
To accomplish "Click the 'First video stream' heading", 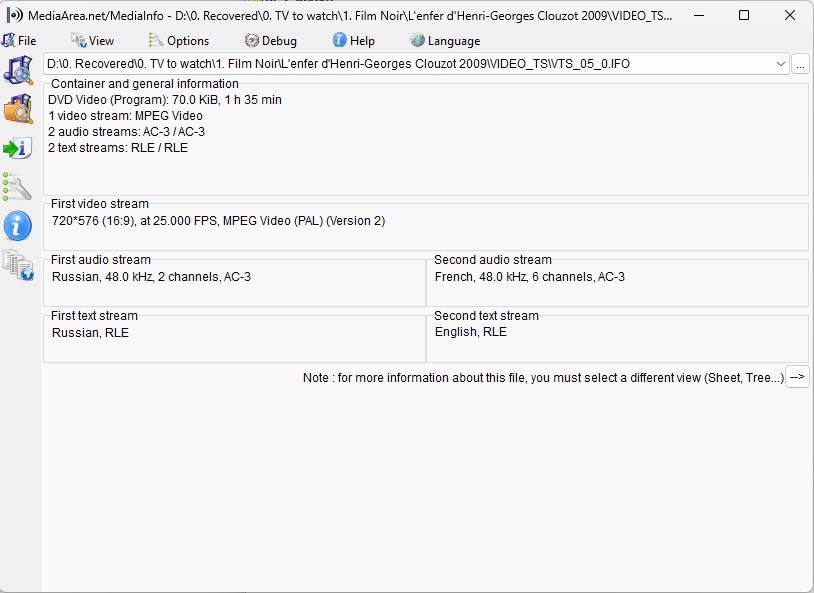I will (x=100, y=204).
